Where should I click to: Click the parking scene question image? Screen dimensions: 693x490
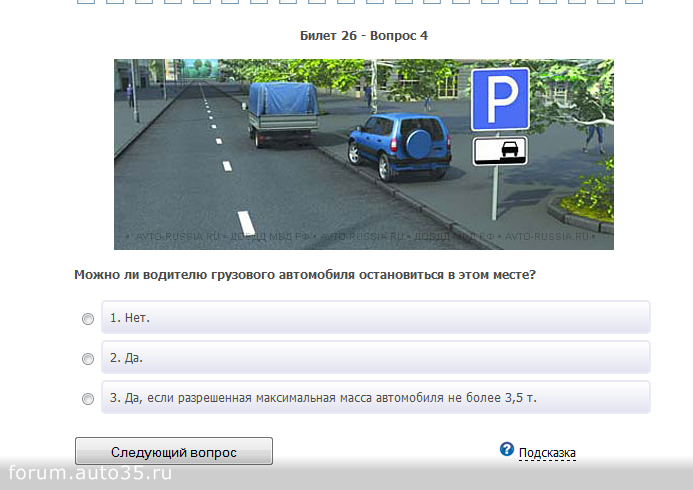(x=364, y=154)
